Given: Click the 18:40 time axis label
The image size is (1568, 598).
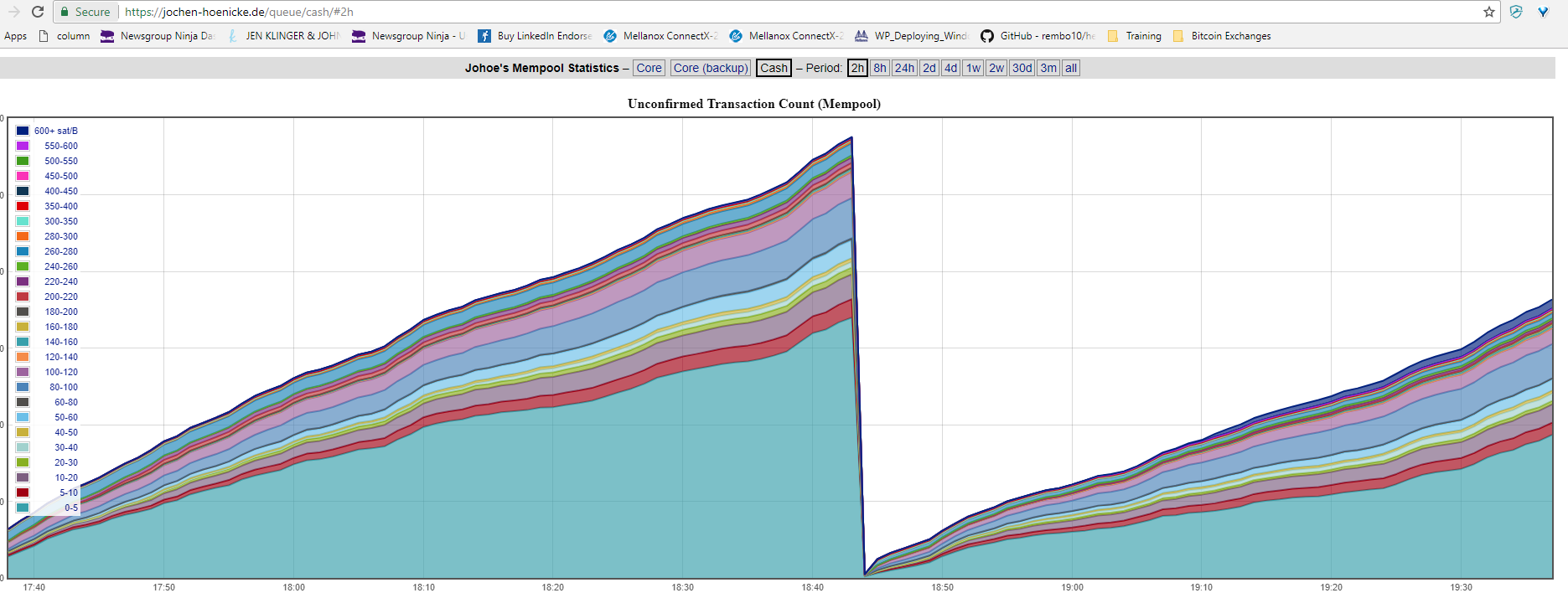Looking at the screenshot, I should (x=812, y=587).
